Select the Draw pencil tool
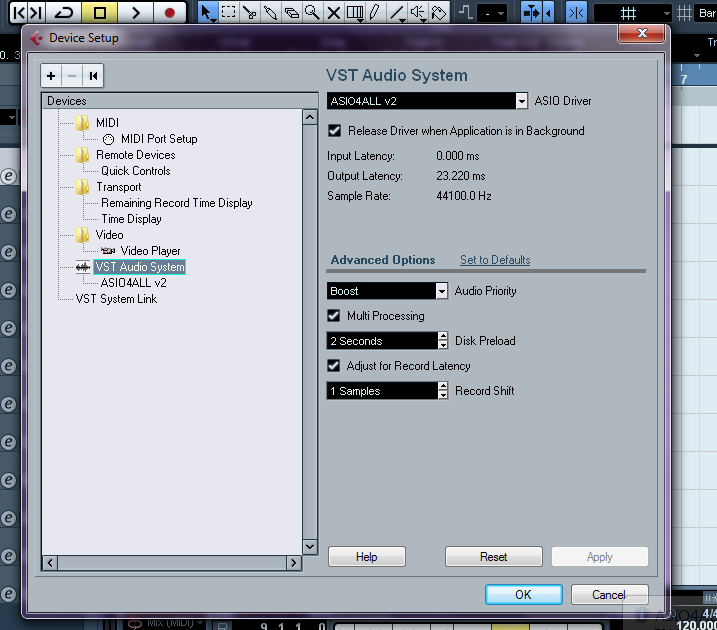 (x=375, y=12)
